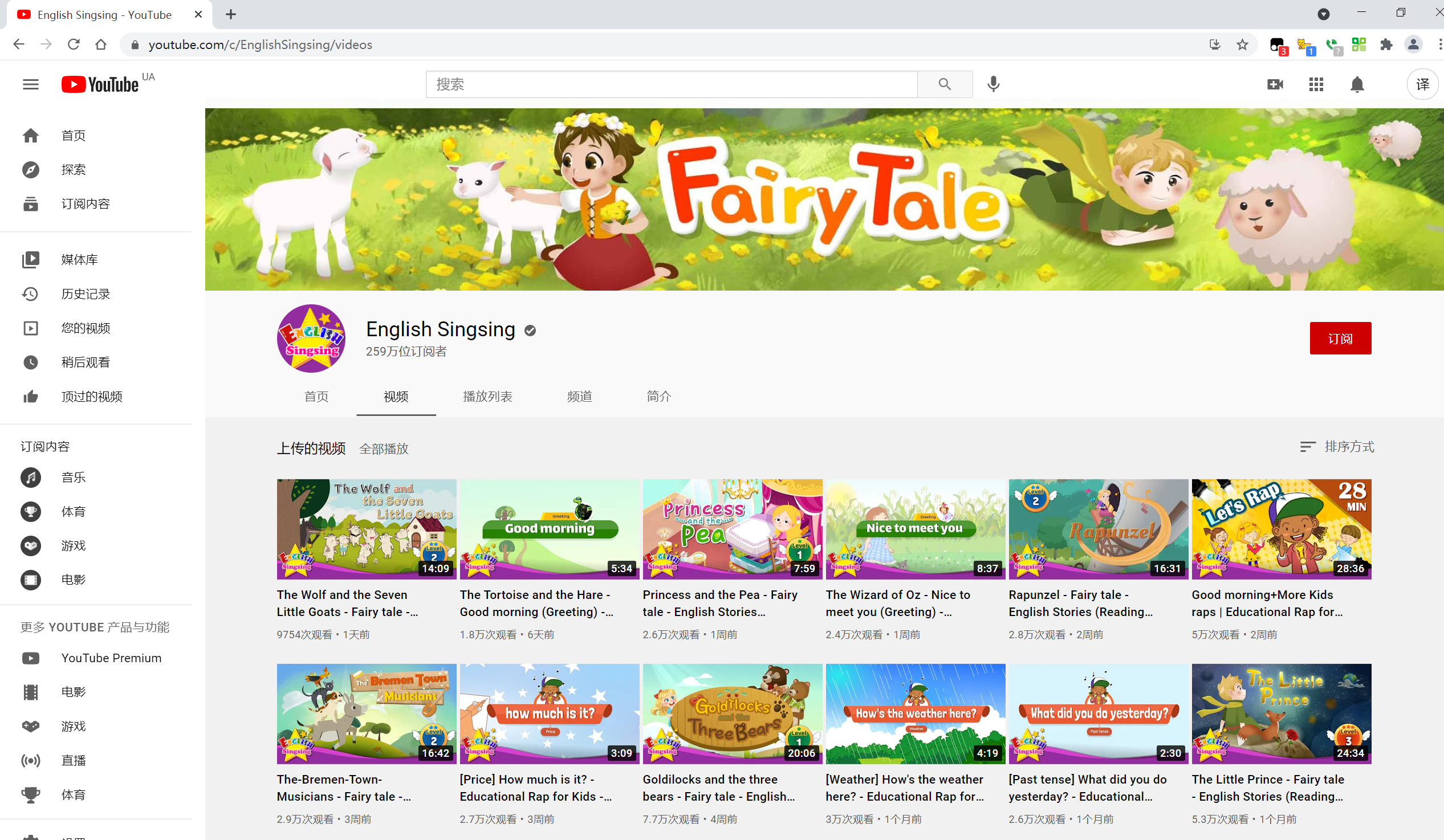Click the 259万位订阅者 subscriber count
Screen dimensions: 1444x840
(x=406, y=351)
